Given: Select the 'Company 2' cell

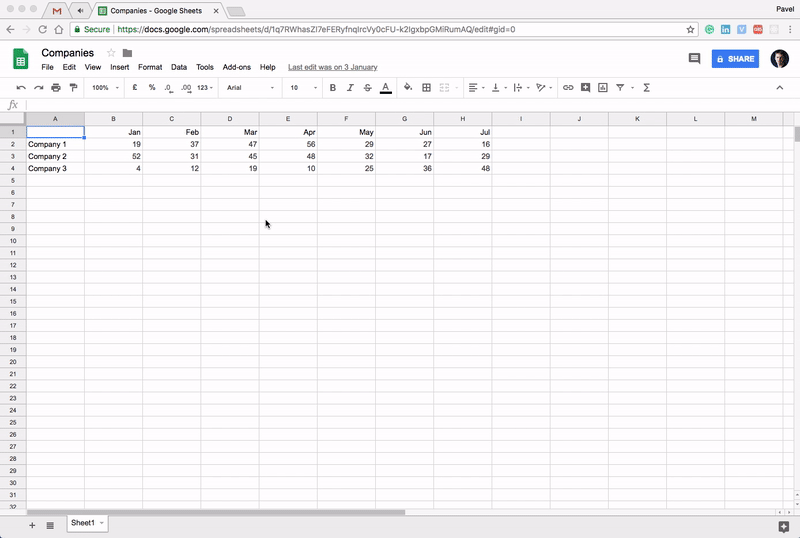Looking at the screenshot, I should point(55,156).
